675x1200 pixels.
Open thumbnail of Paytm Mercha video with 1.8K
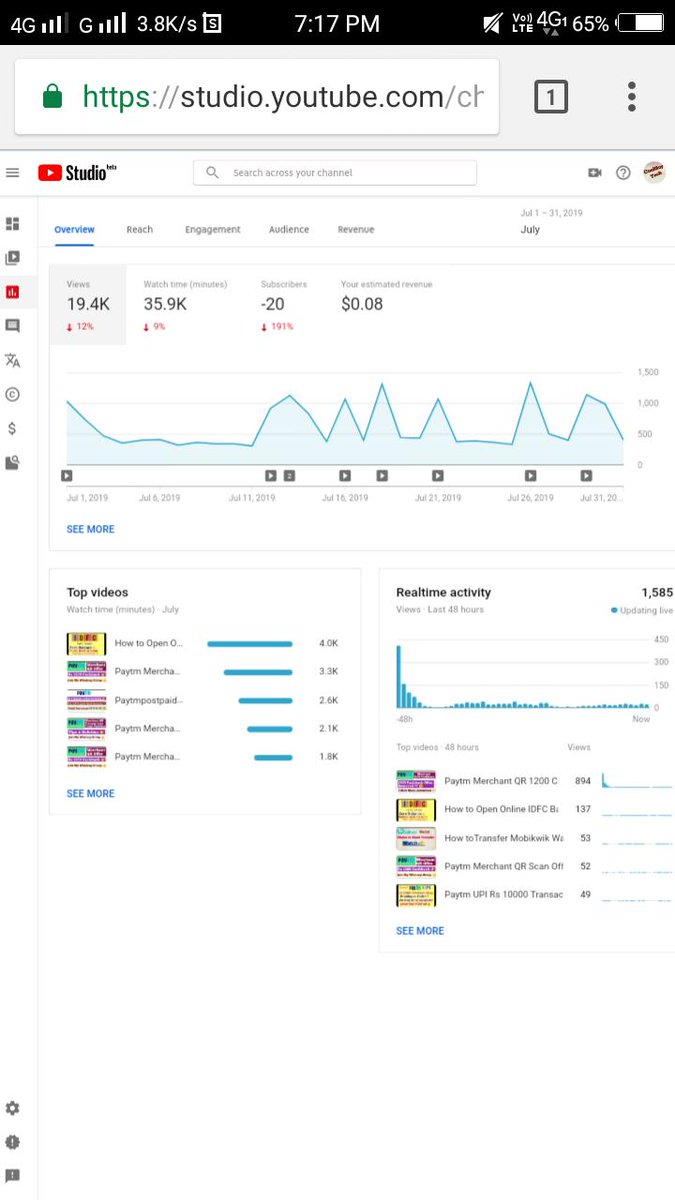click(x=86, y=757)
